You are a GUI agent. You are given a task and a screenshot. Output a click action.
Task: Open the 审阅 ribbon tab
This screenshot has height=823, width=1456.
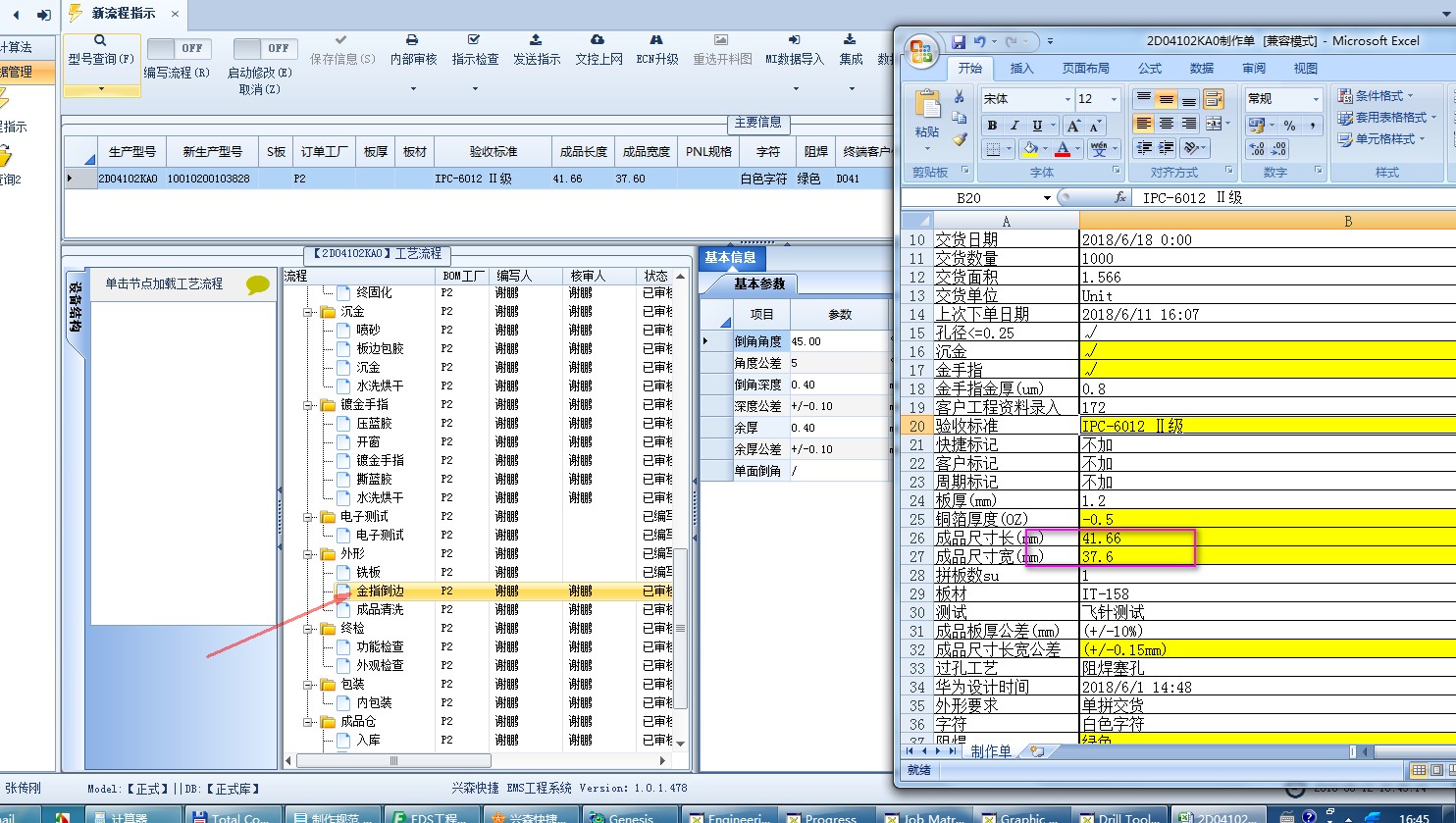[x=1254, y=69]
